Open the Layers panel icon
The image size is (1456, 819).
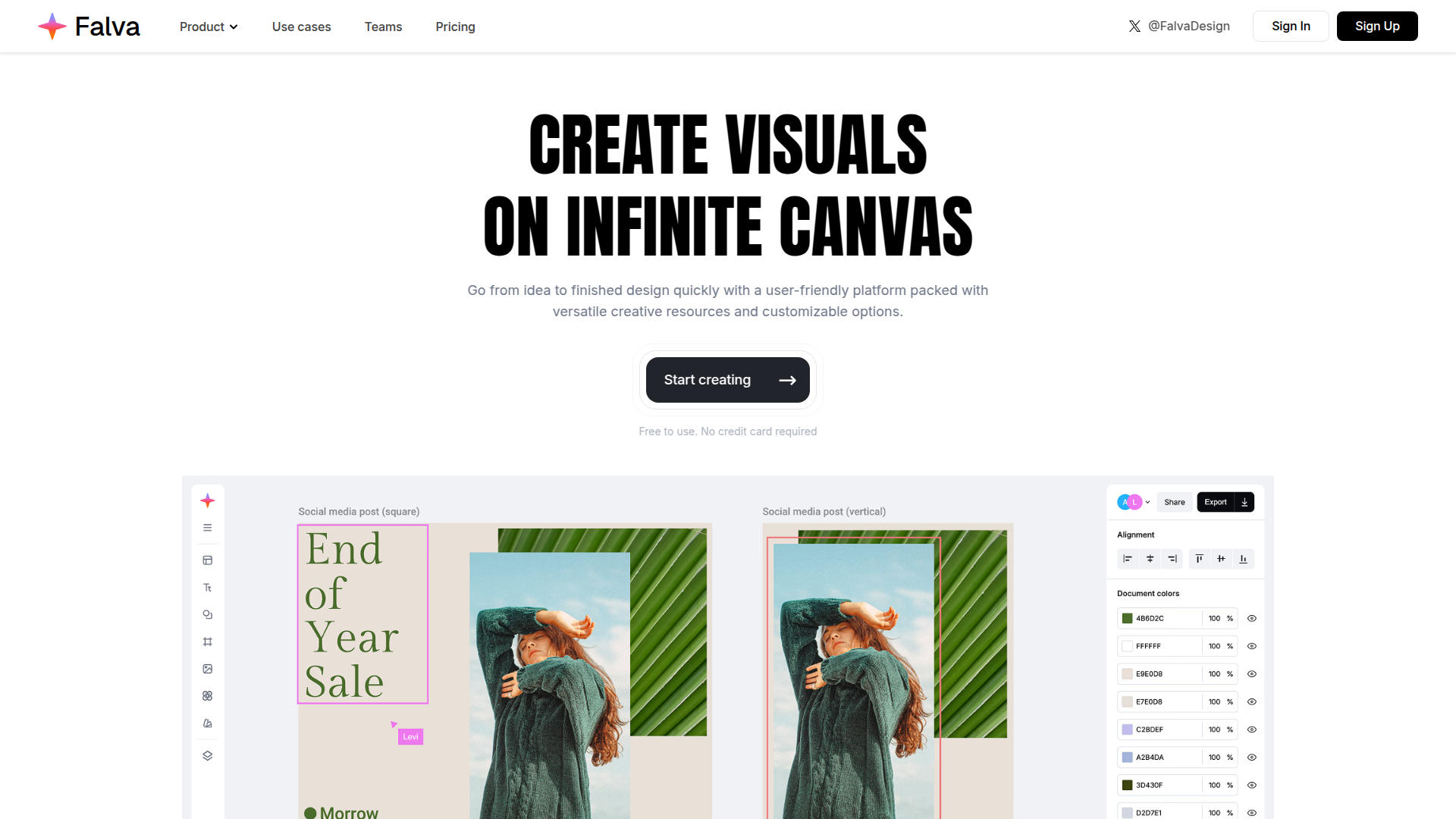pyautogui.click(x=207, y=756)
